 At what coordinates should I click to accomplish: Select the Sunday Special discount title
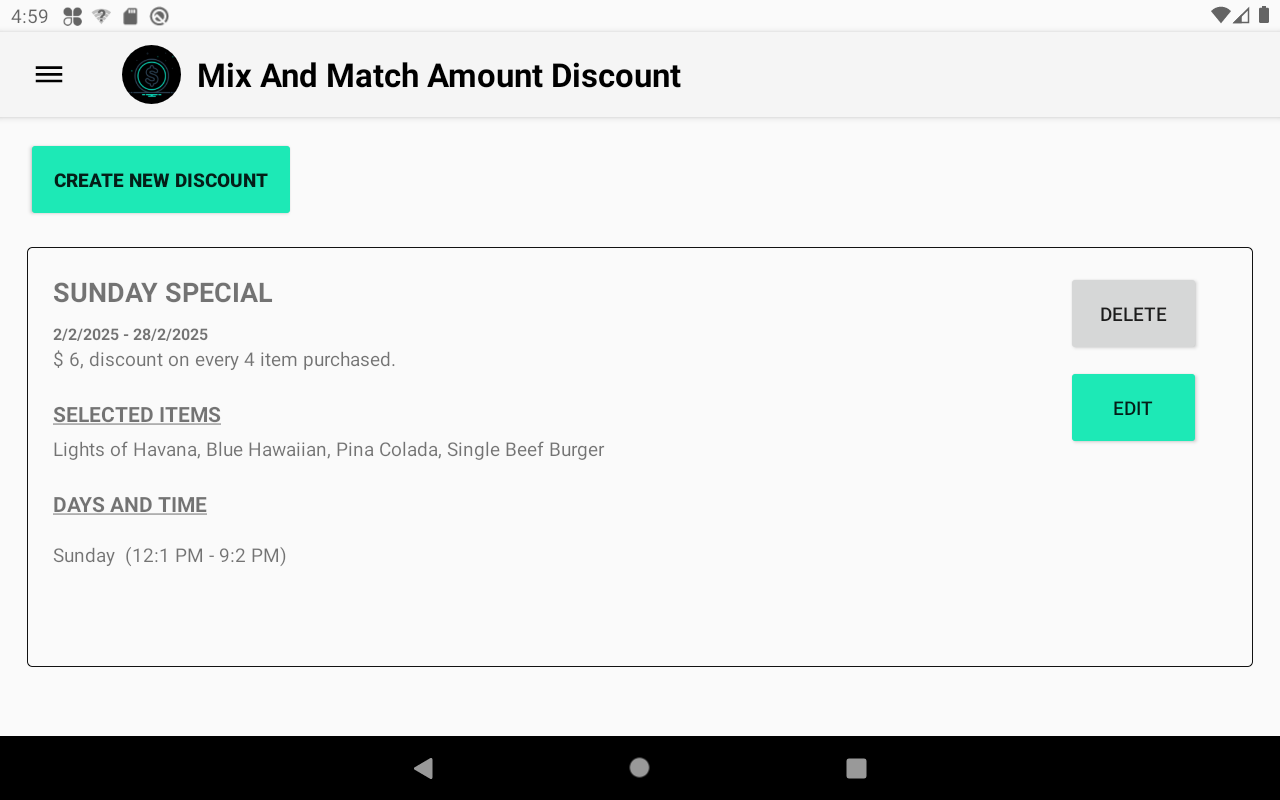tap(163, 293)
